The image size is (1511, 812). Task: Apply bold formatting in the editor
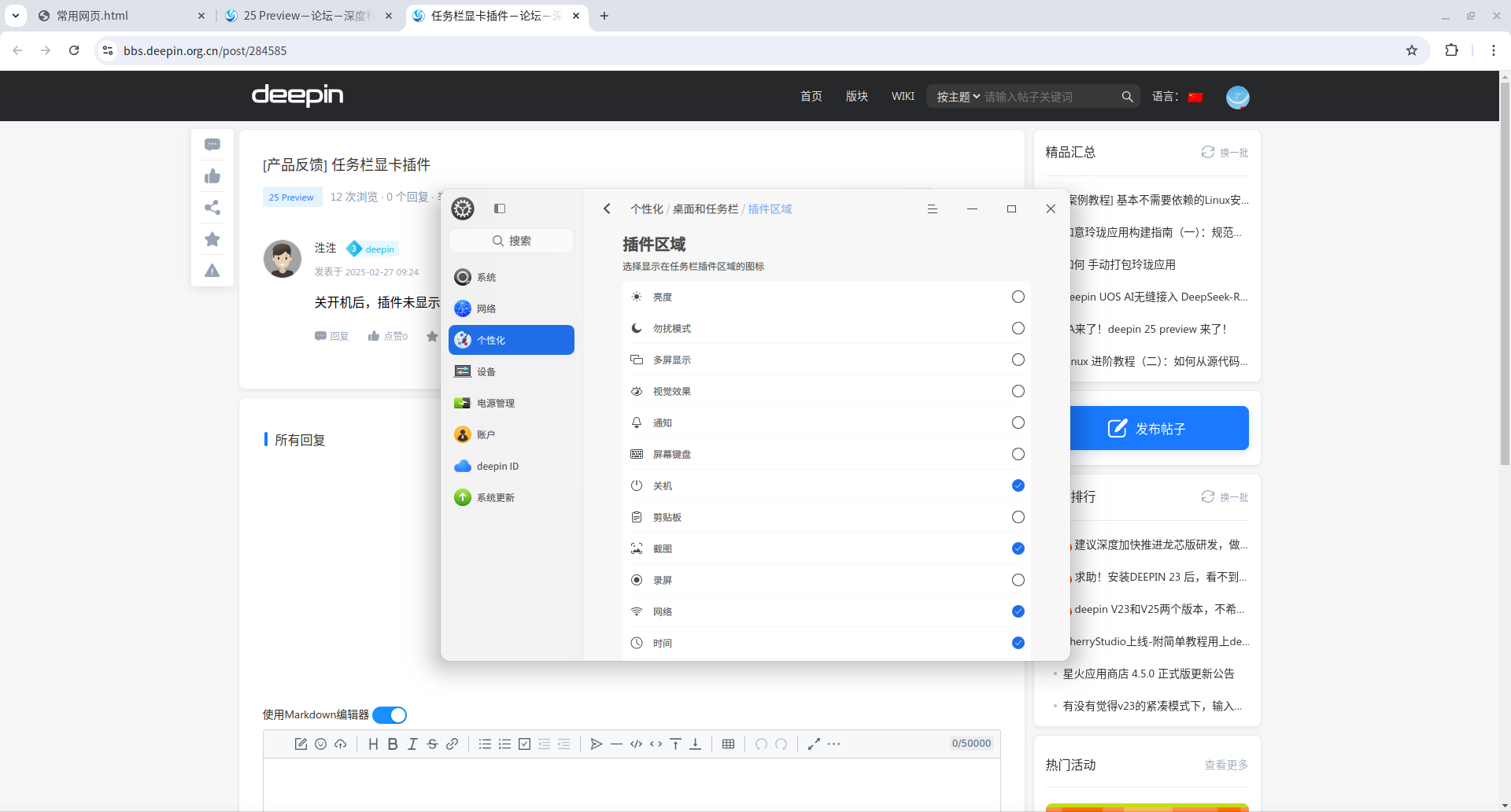(x=393, y=744)
